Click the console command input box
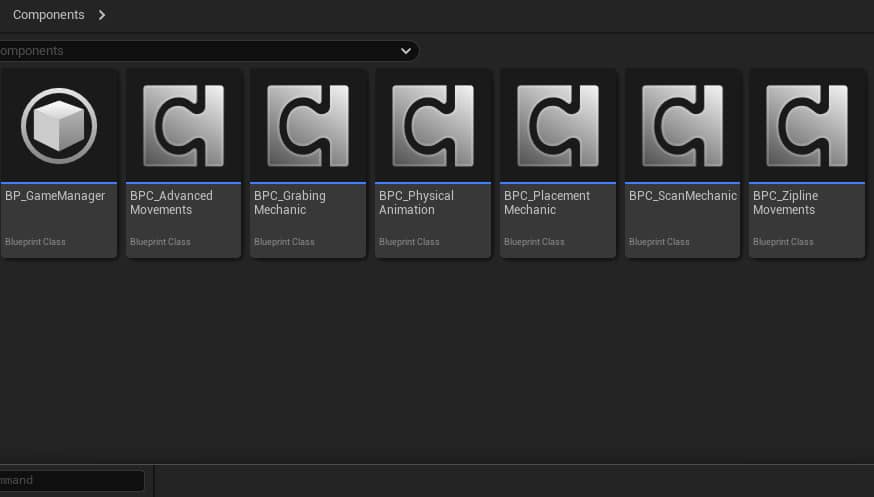This screenshot has height=497, width=874. tap(70, 480)
